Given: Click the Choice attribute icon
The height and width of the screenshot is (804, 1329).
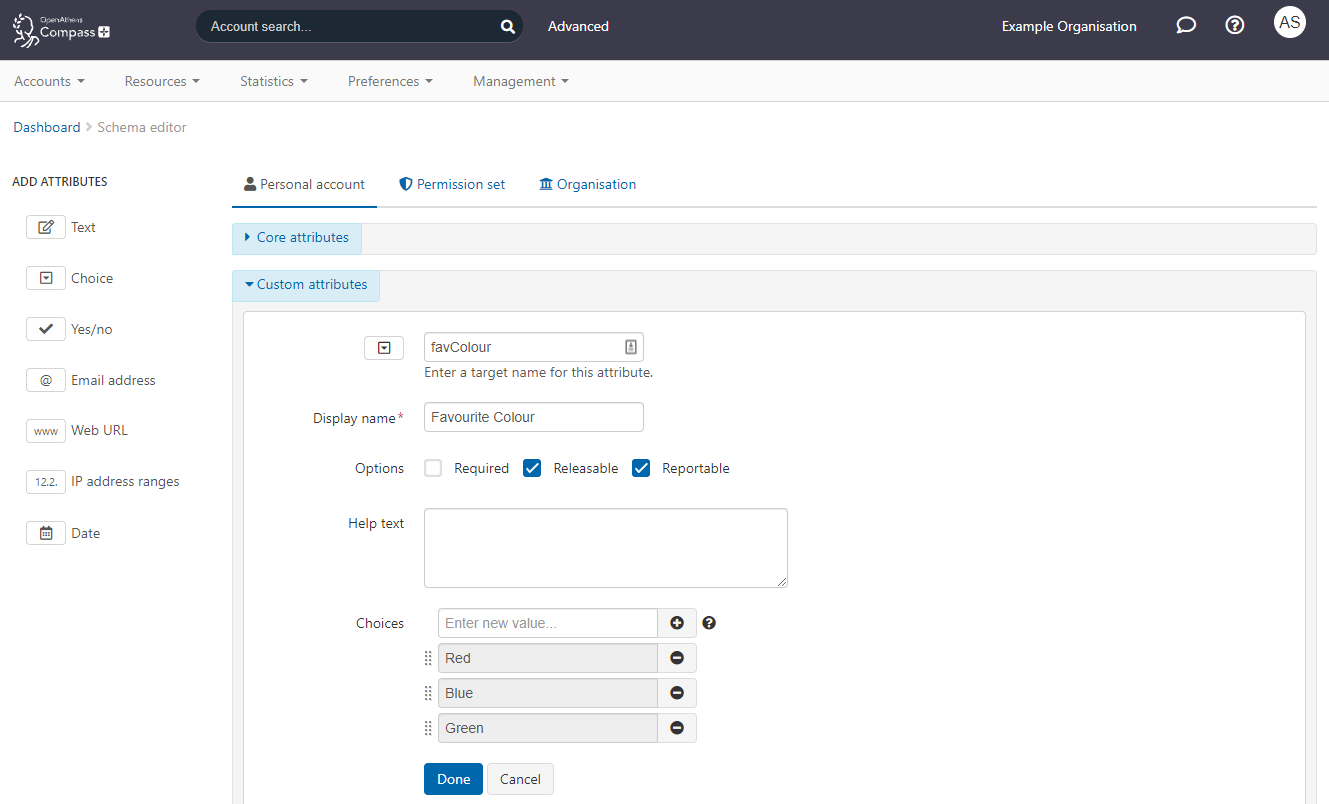Looking at the screenshot, I should coord(46,278).
